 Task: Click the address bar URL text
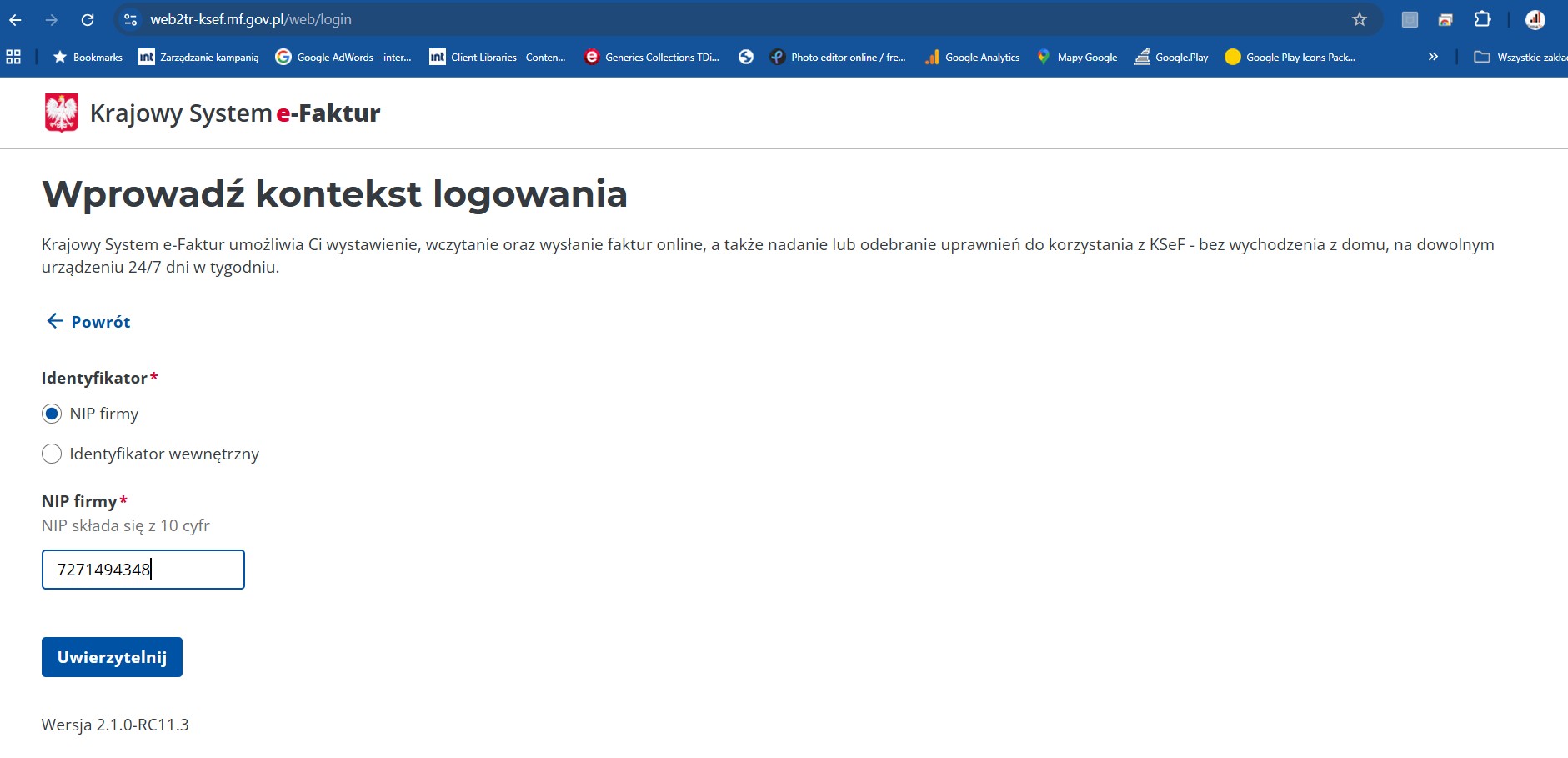(250, 19)
